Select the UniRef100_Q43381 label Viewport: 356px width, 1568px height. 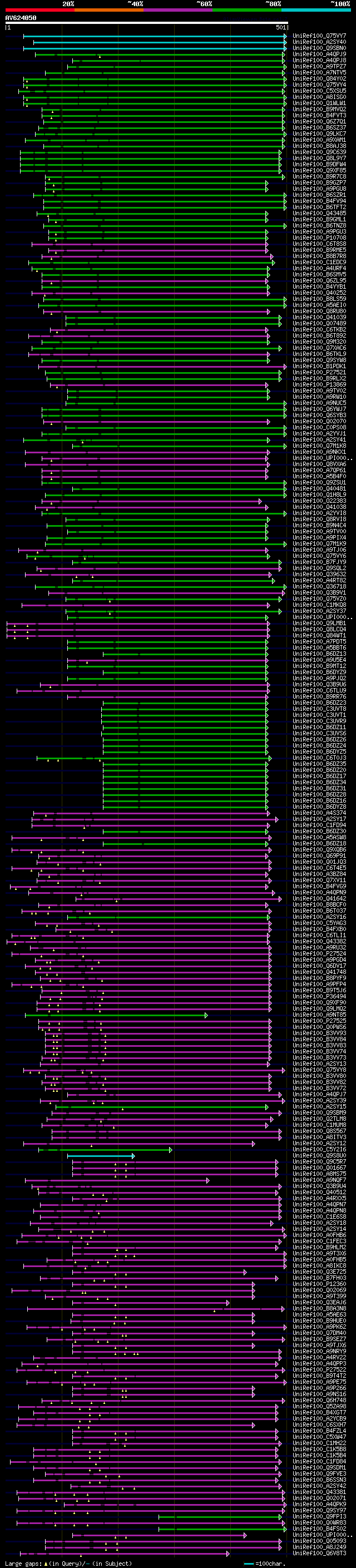(x=319, y=1492)
